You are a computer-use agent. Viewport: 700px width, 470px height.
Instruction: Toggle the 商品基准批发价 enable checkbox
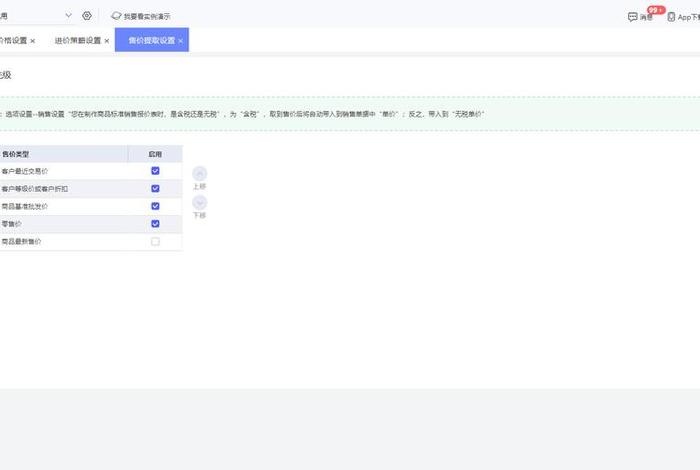pos(155,206)
